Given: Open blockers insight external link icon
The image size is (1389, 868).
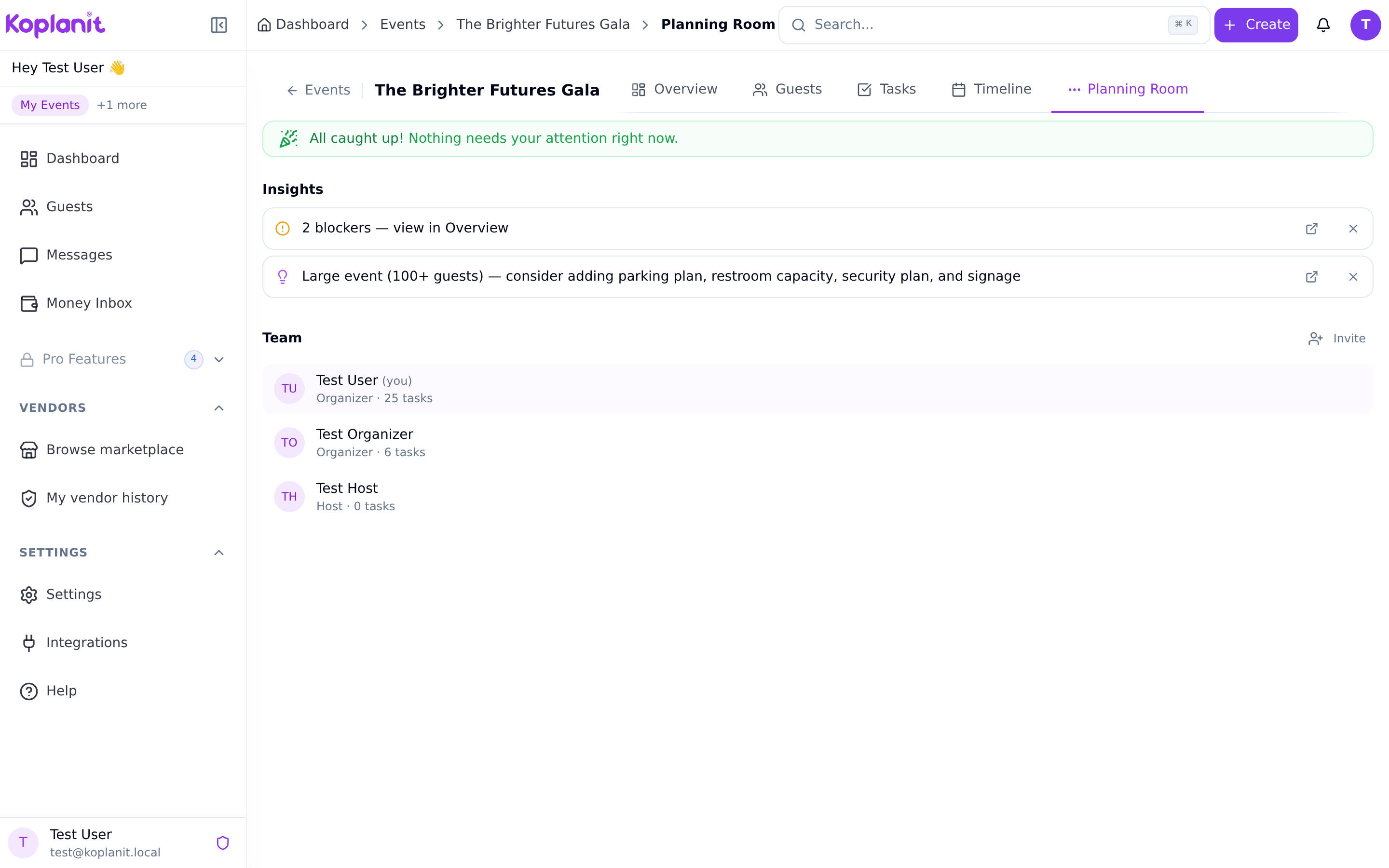Looking at the screenshot, I should coord(1311,229).
